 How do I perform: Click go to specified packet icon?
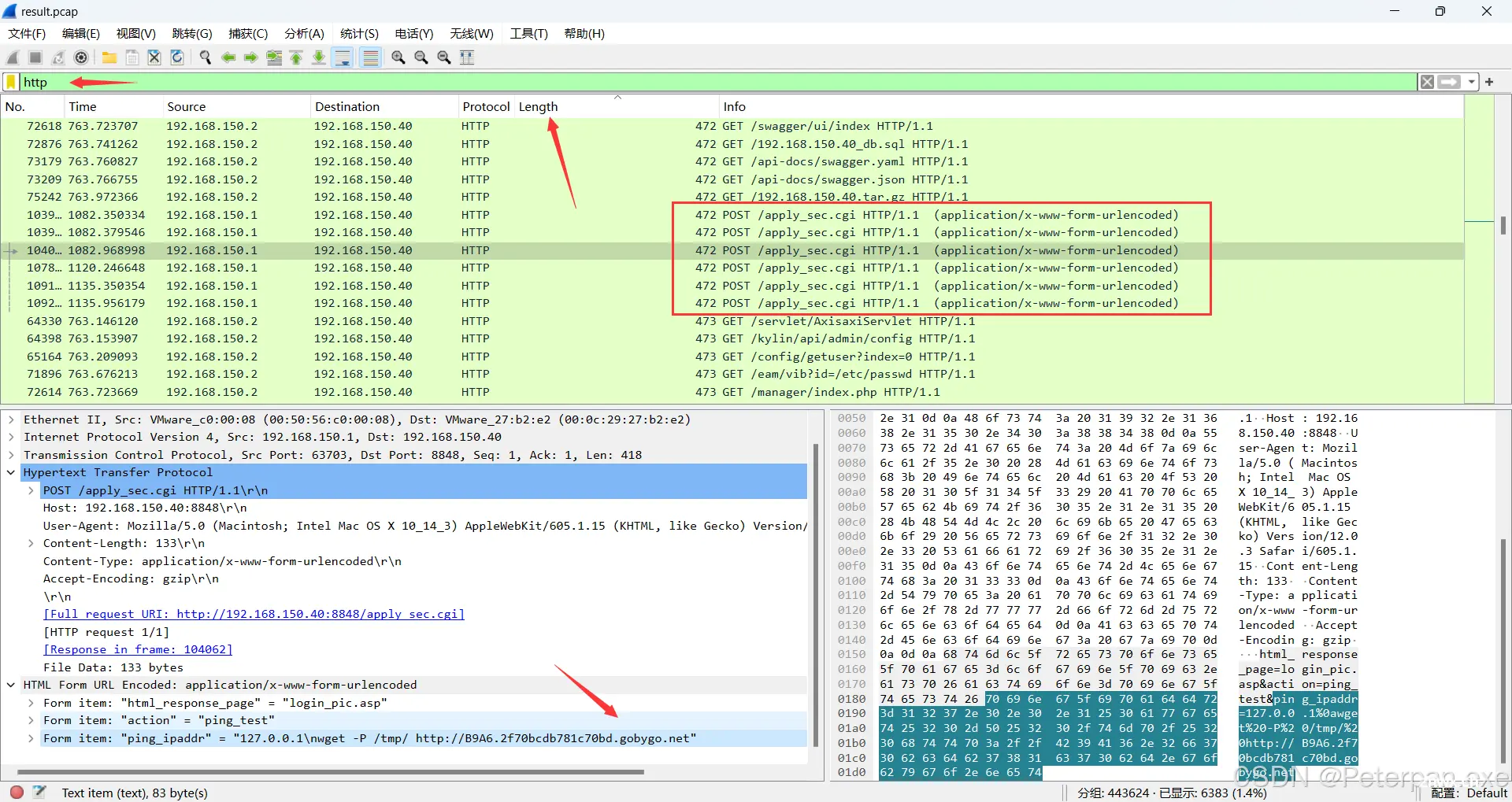274,57
